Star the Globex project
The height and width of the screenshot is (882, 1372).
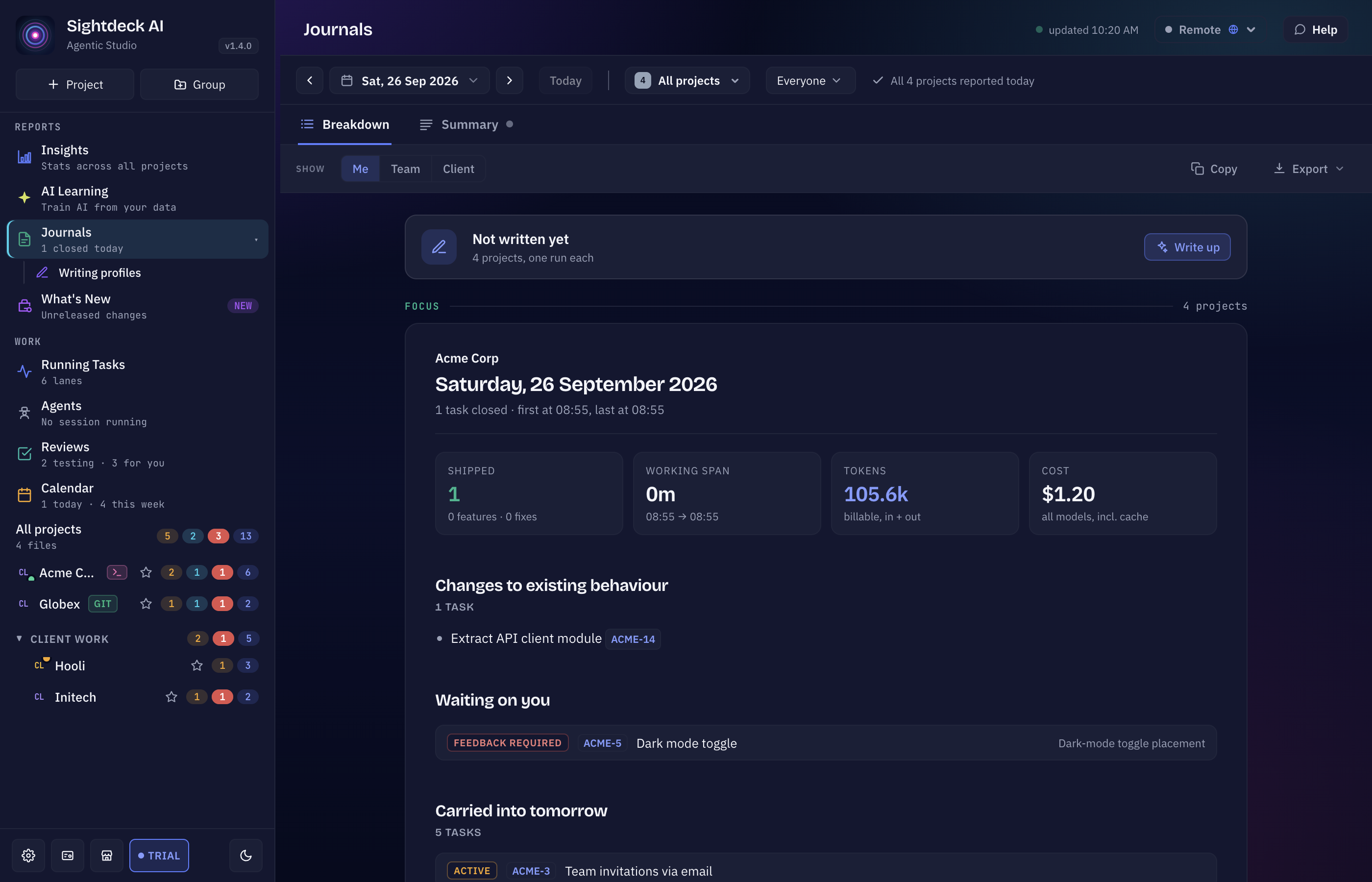coord(146,604)
